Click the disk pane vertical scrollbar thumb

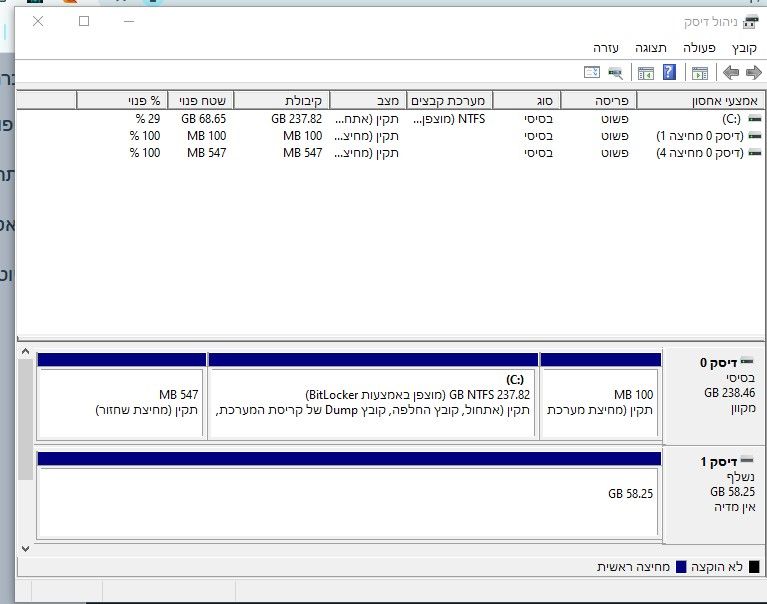point(25,420)
